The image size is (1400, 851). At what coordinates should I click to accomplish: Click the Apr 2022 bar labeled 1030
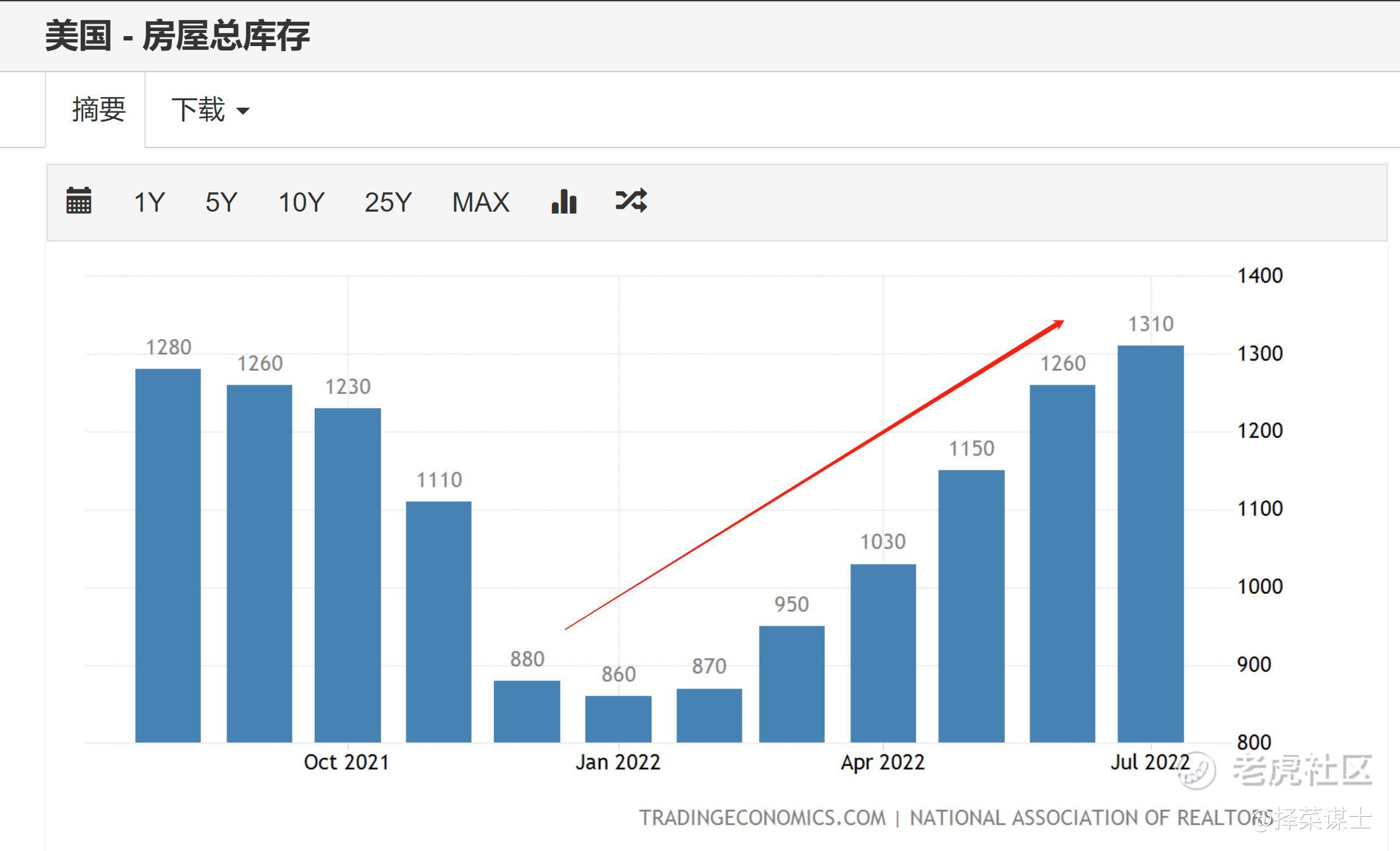point(882,652)
